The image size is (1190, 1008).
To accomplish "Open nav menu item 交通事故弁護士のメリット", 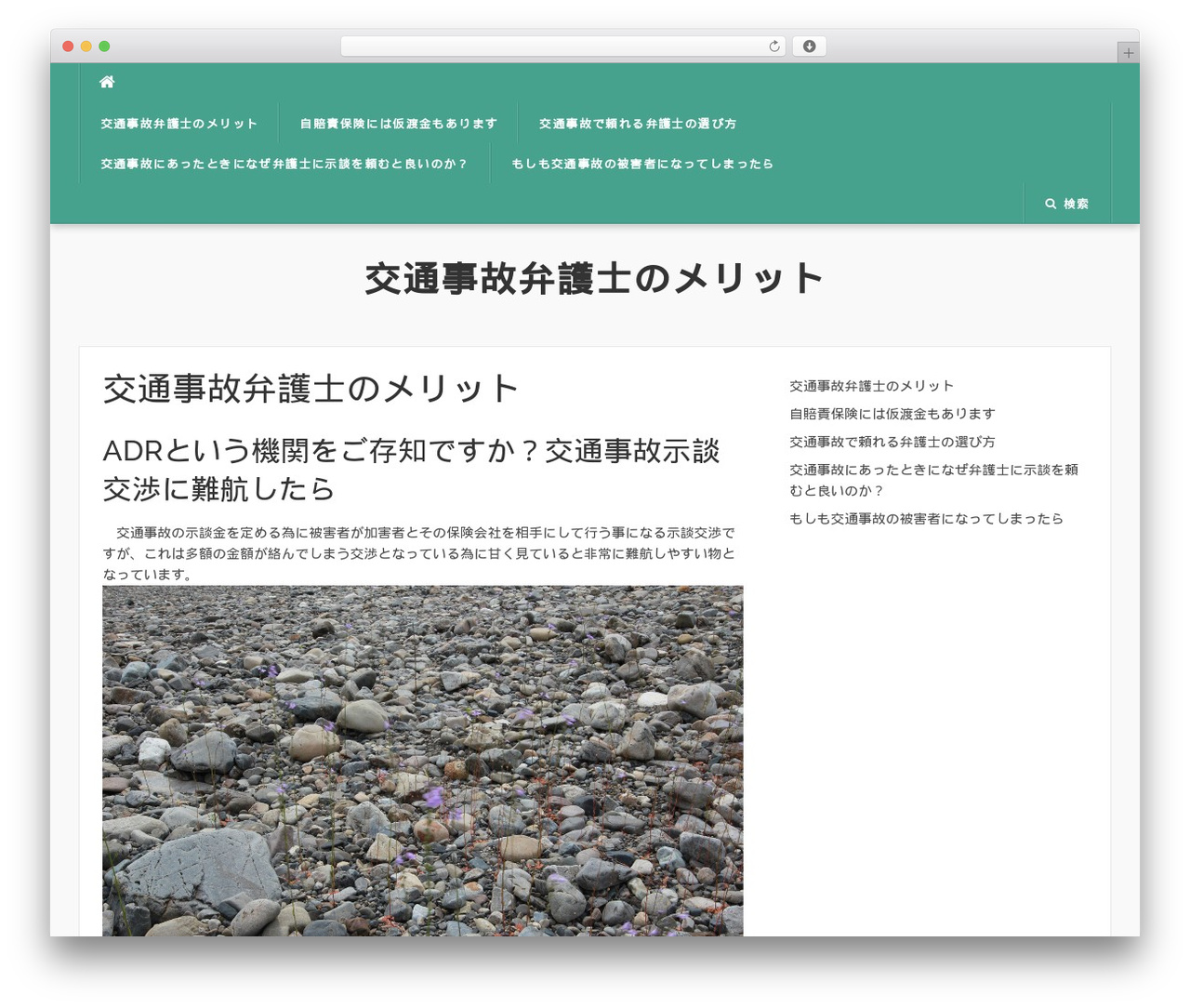I will 179,123.
